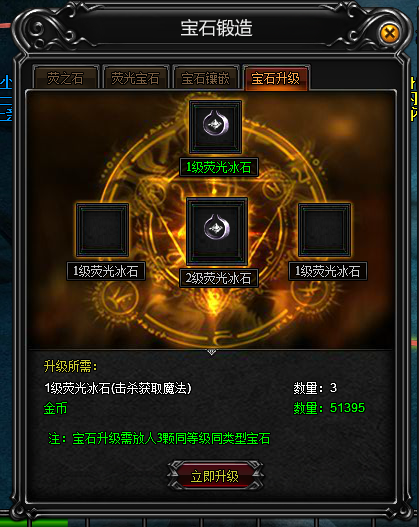Click the 立即升级 button
Screen dimensions: 419x527
(215, 476)
